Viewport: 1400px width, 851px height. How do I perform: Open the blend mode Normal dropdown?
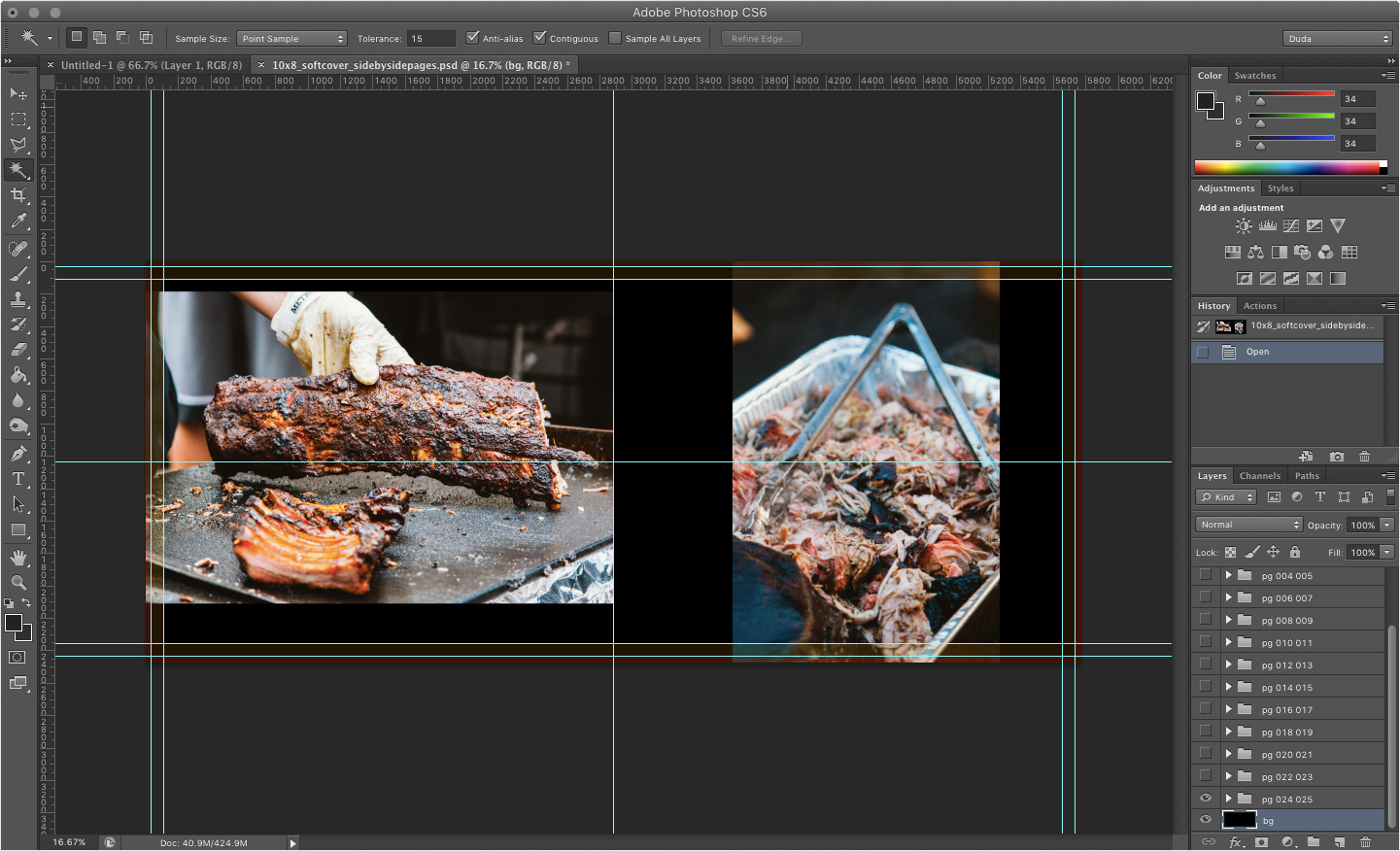pos(1248,525)
